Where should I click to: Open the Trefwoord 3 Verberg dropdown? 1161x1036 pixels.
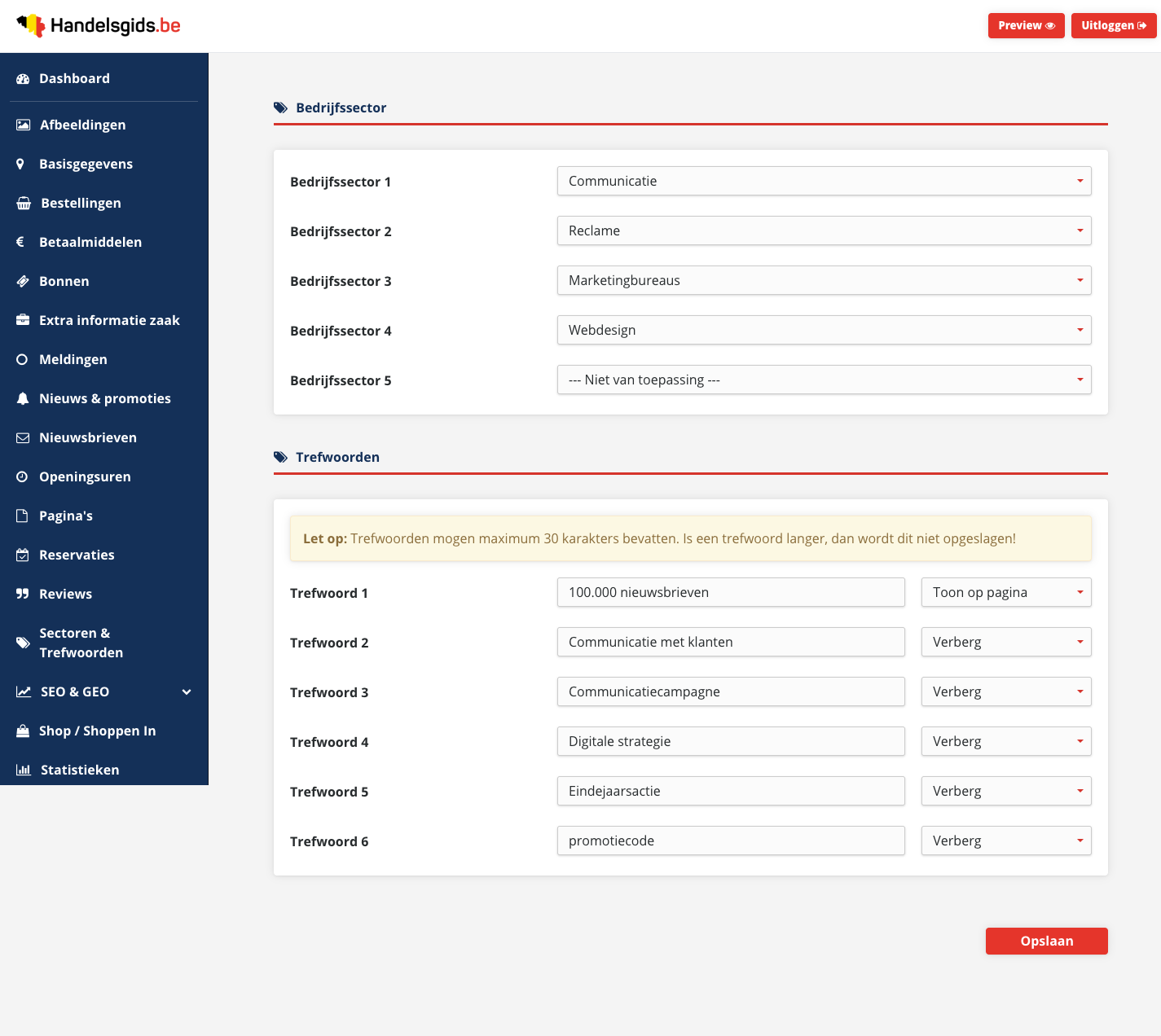[x=1006, y=691]
